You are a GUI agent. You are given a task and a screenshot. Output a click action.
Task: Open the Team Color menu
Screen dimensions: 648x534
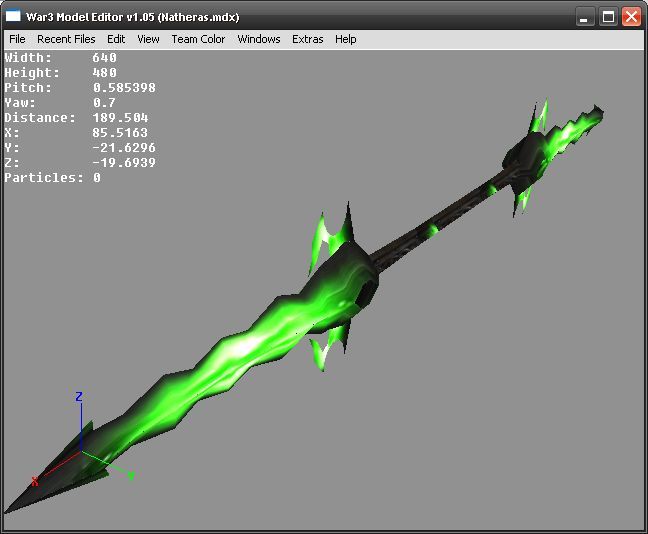[198, 39]
